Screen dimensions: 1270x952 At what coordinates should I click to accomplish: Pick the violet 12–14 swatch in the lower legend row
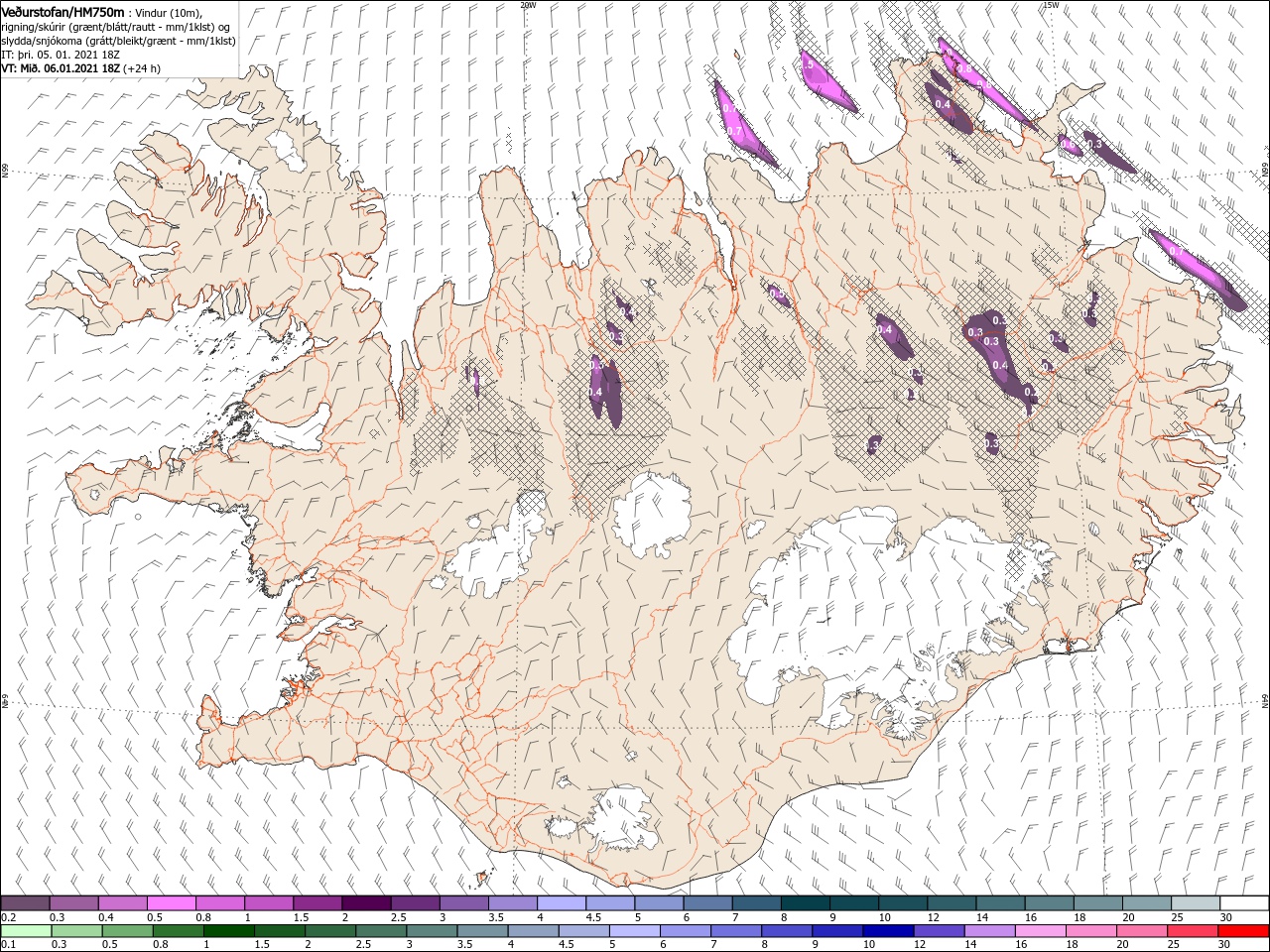[939, 931]
